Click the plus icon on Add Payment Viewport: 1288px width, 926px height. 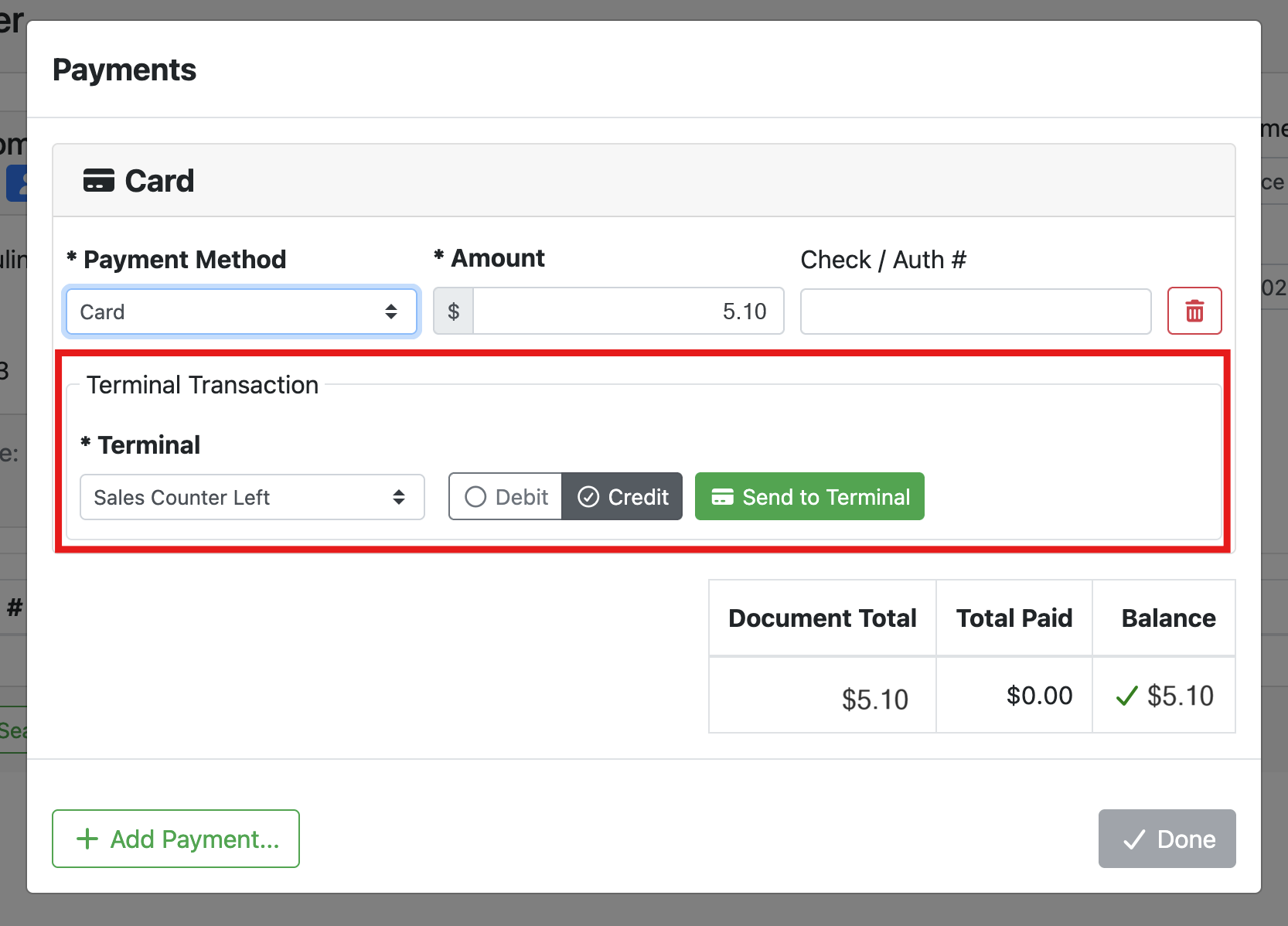pos(87,839)
